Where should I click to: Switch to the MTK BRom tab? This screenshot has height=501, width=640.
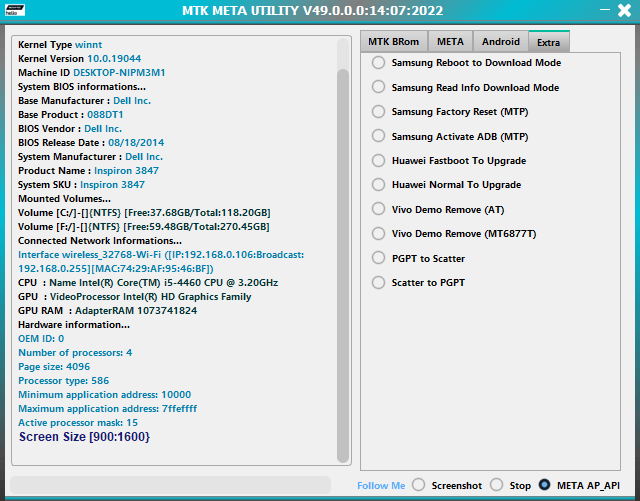click(393, 42)
